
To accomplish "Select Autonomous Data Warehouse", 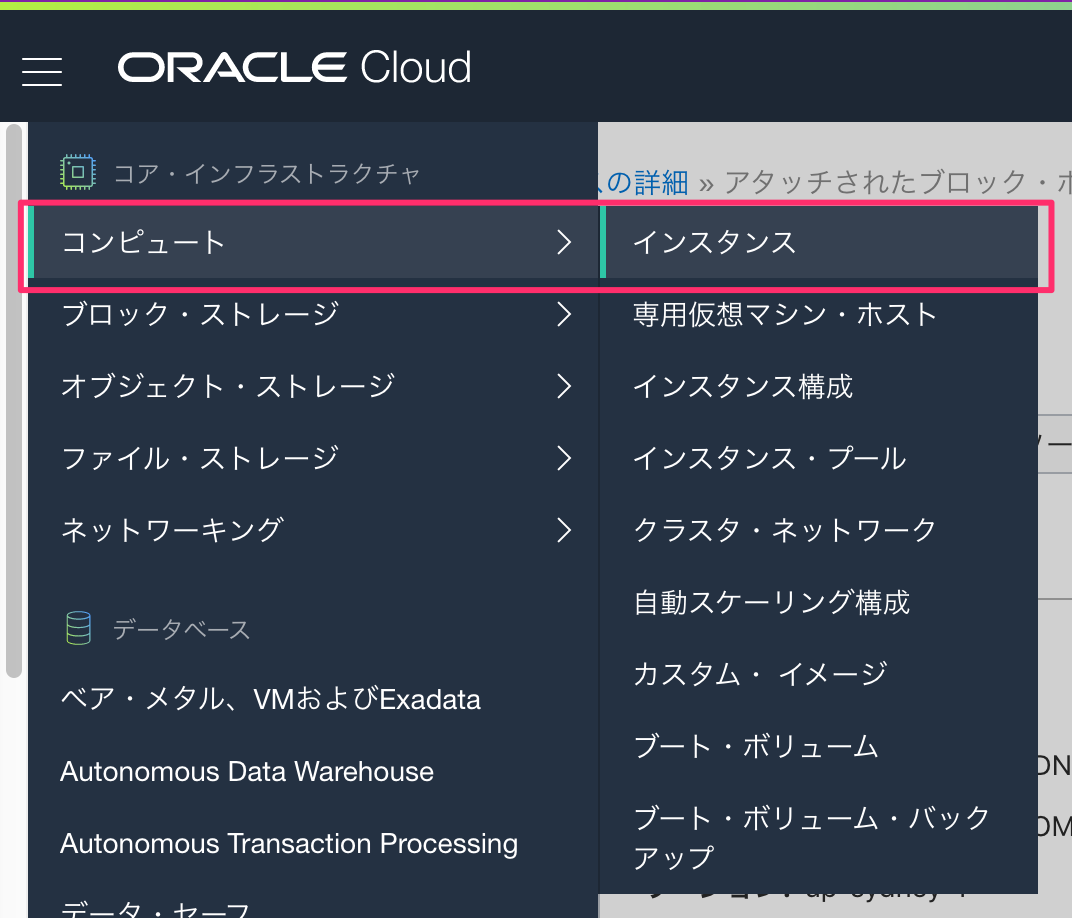I will (x=246, y=771).
